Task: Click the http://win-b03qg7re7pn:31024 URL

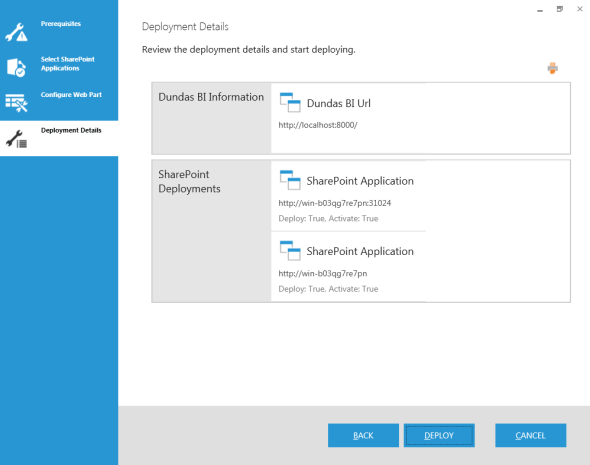Action: click(x=335, y=203)
